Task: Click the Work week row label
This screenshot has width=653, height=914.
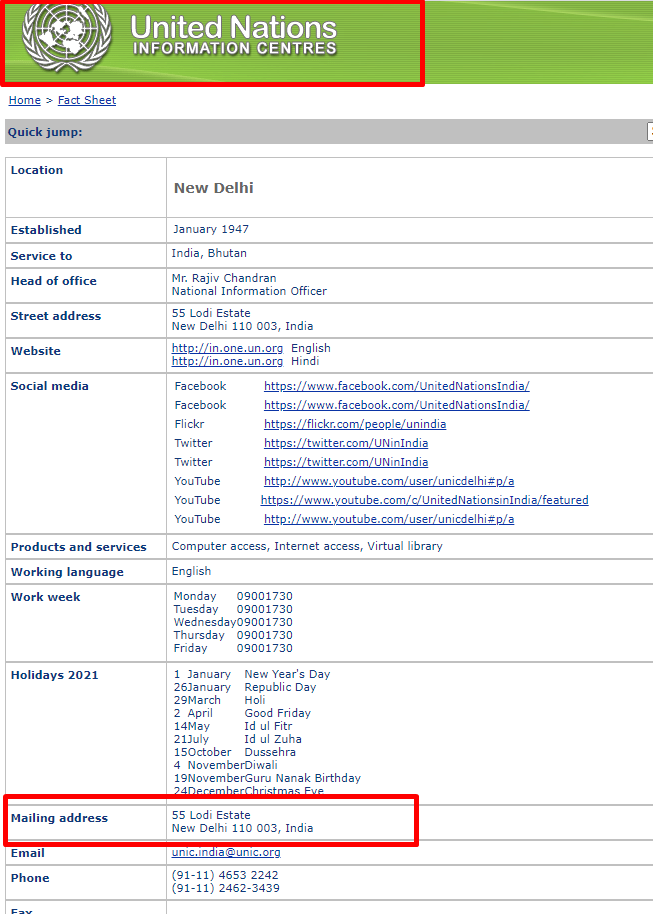Action: click(x=45, y=597)
